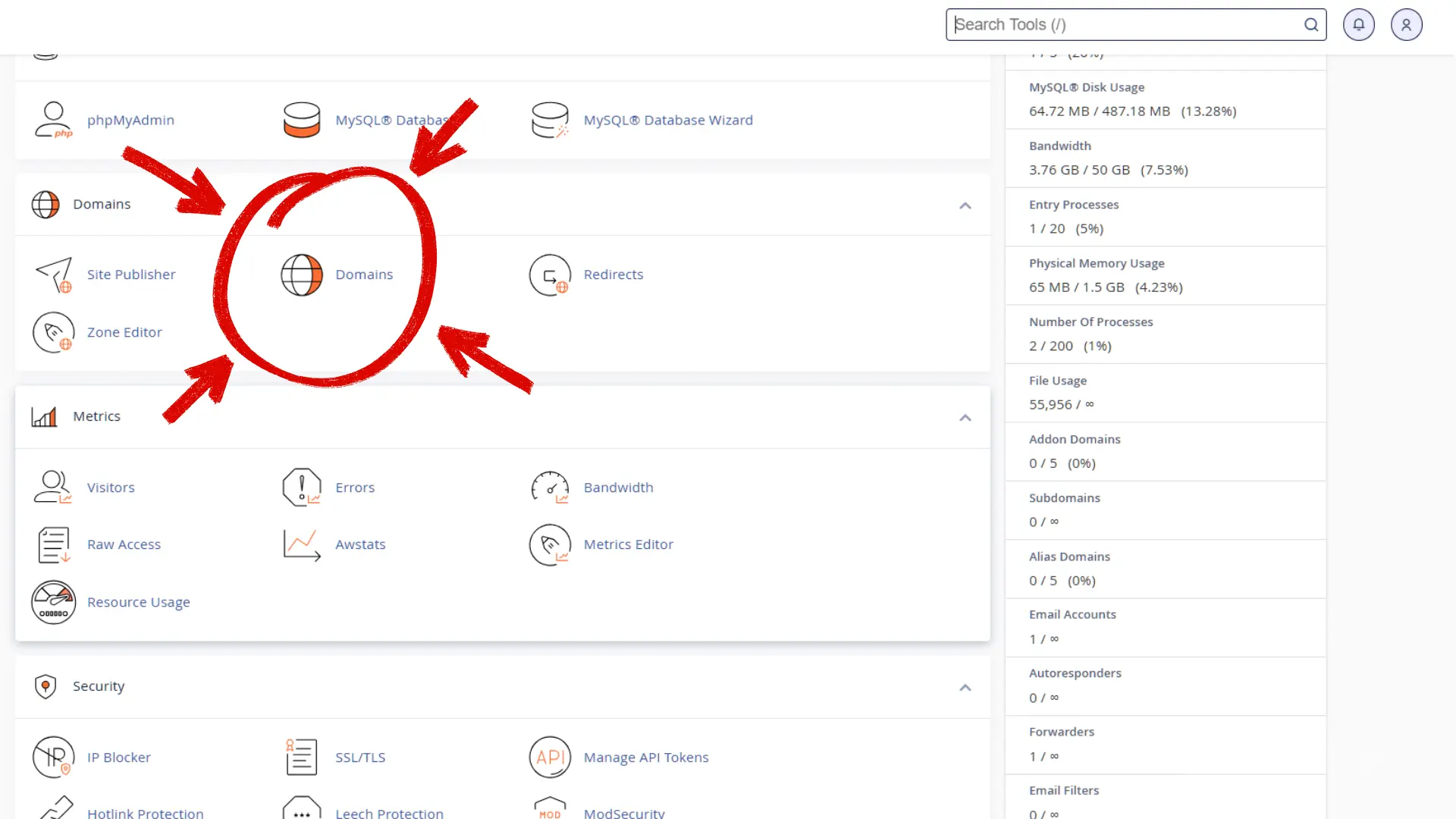Click the MySQL Databases cylinder icon
This screenshot has width=1456, height=819.
(301, 120)
